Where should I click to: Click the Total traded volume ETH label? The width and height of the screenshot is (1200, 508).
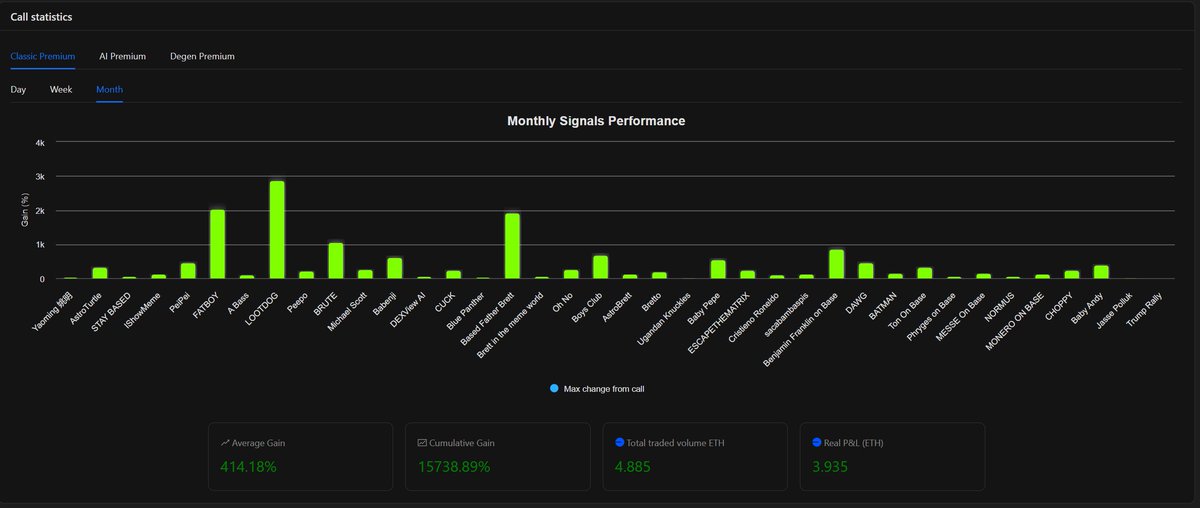(x=677, y=442)
